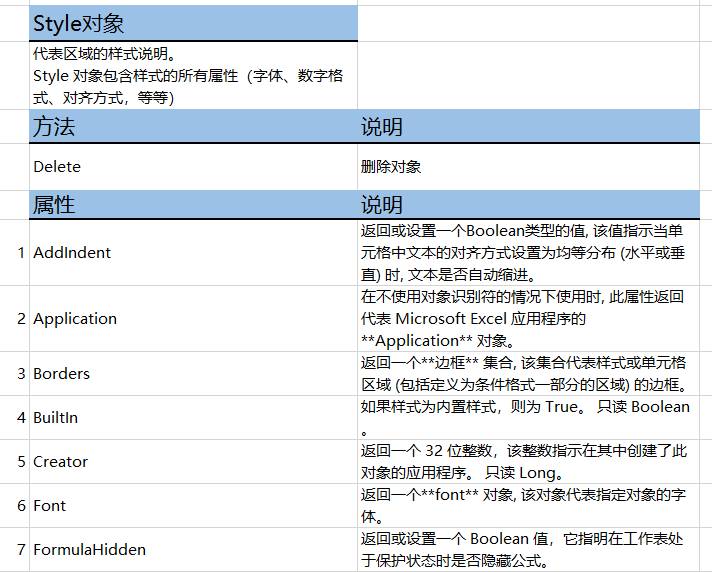Select the '属性' header cell
The height and width of the screenshot is (572, 712).
[x=193, y=204]
